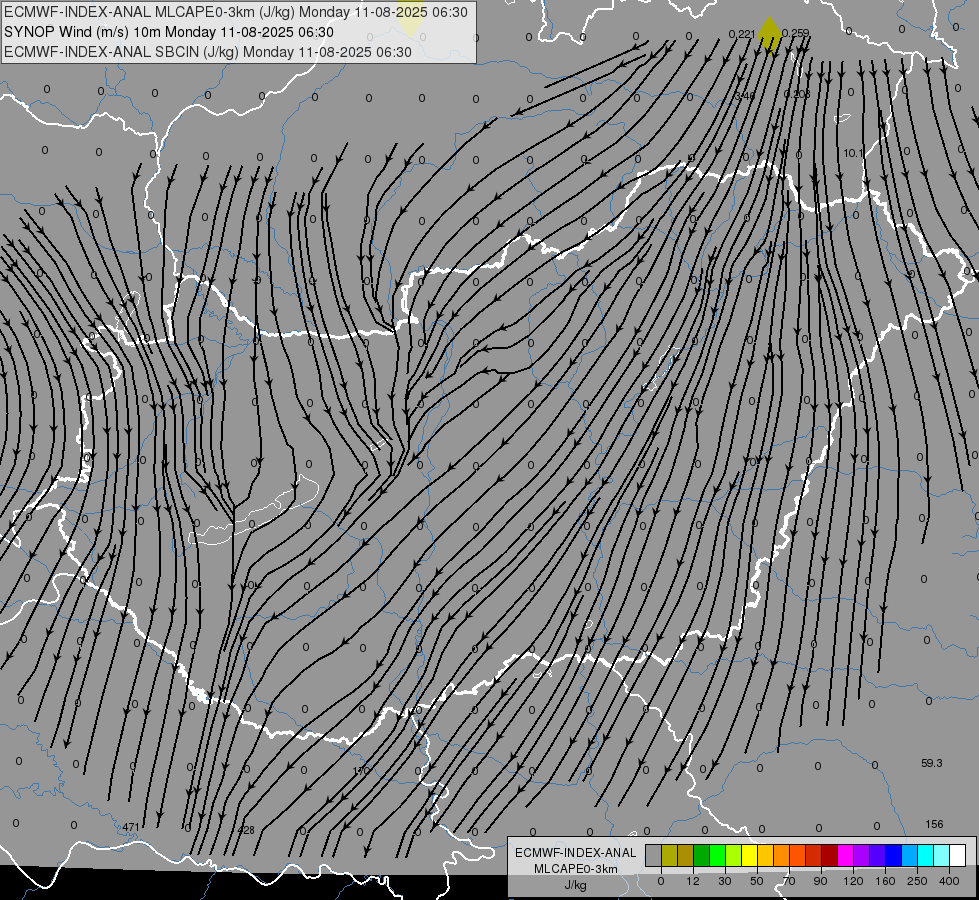The width and height of the screenshot is (979, 900).
Task: Click the orange legend swatch
Action: pyautogui.click(x=782, y=855)
